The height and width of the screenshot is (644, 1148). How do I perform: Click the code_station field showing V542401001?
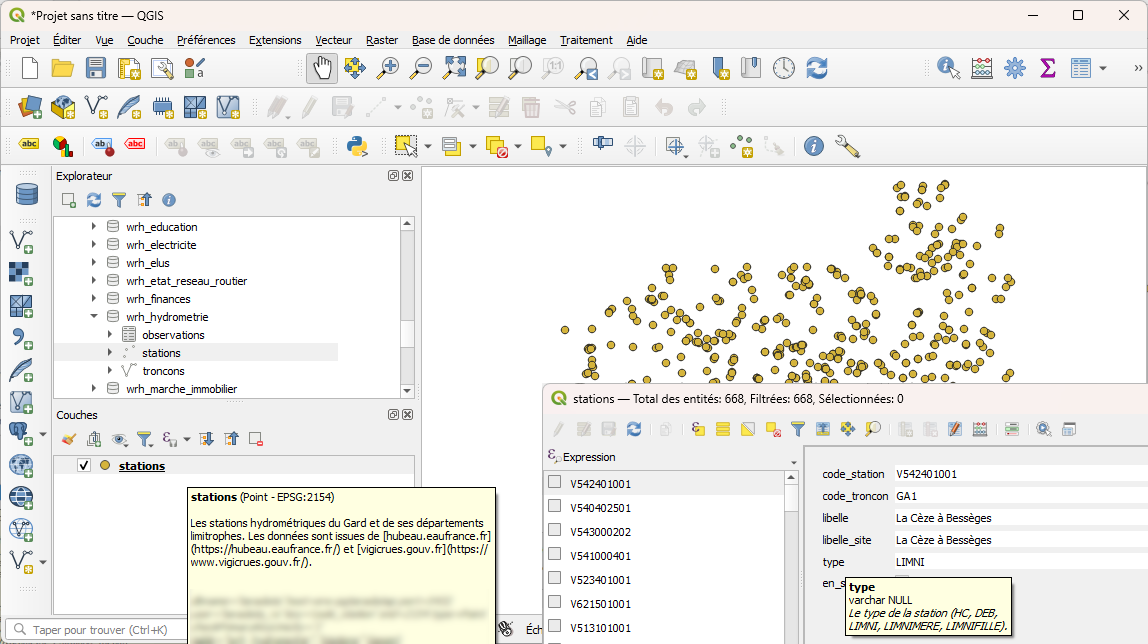click(x=1021, y=474)
